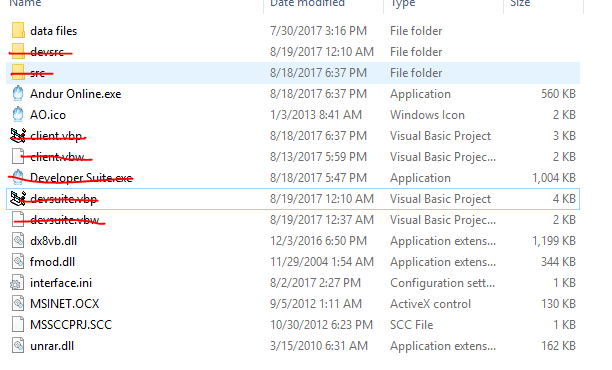Select the MSSCCPRJ.SCC file row
Viewport: 612px width, 370px height.
(x=293, y=325)
